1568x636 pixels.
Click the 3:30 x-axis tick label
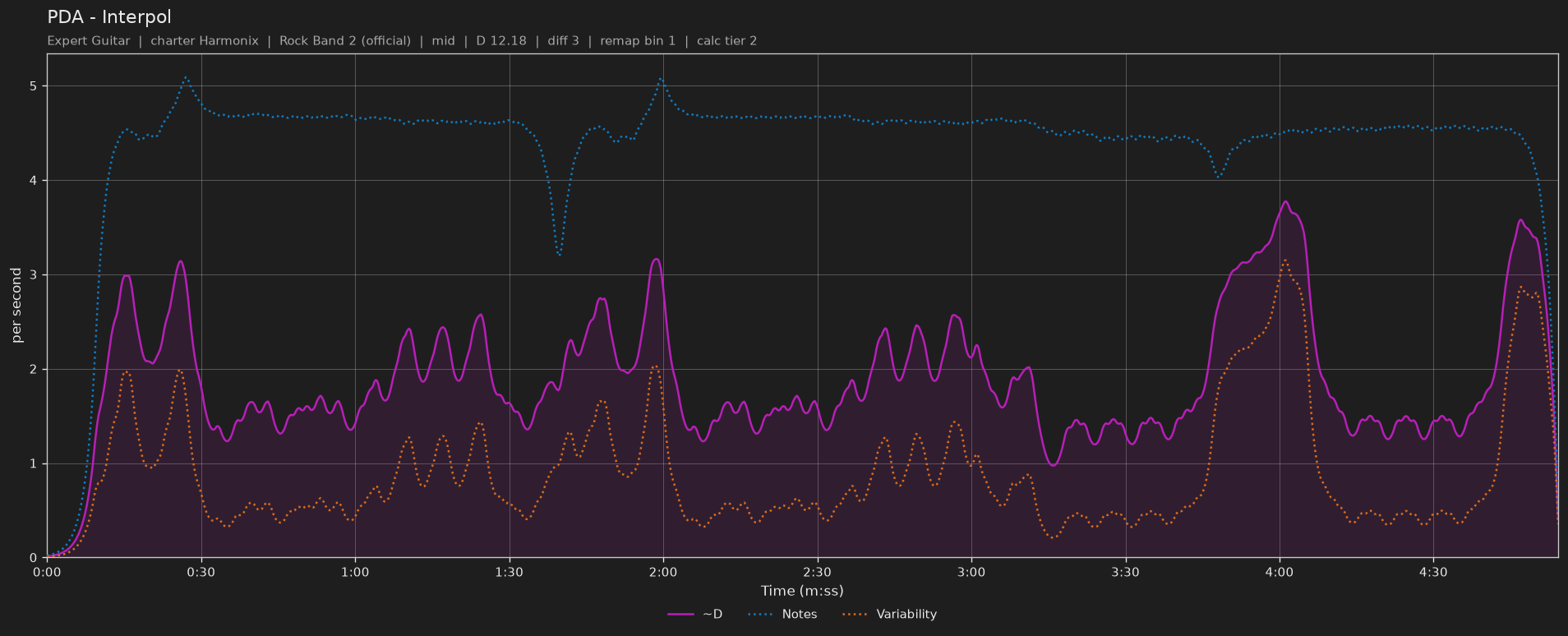tap(1125, 572)
